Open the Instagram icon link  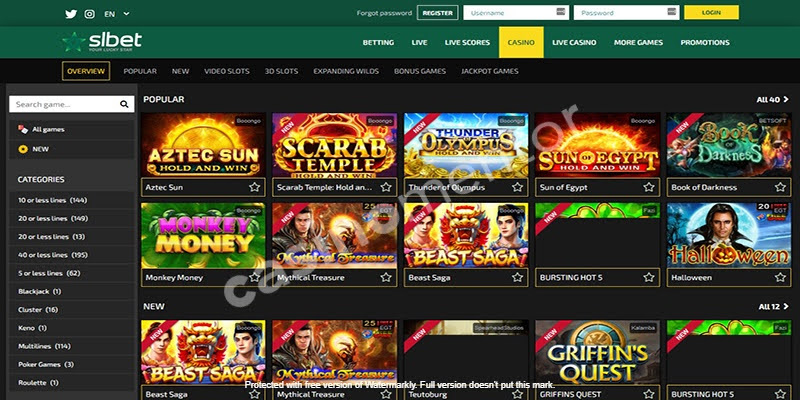pos(90,14)
